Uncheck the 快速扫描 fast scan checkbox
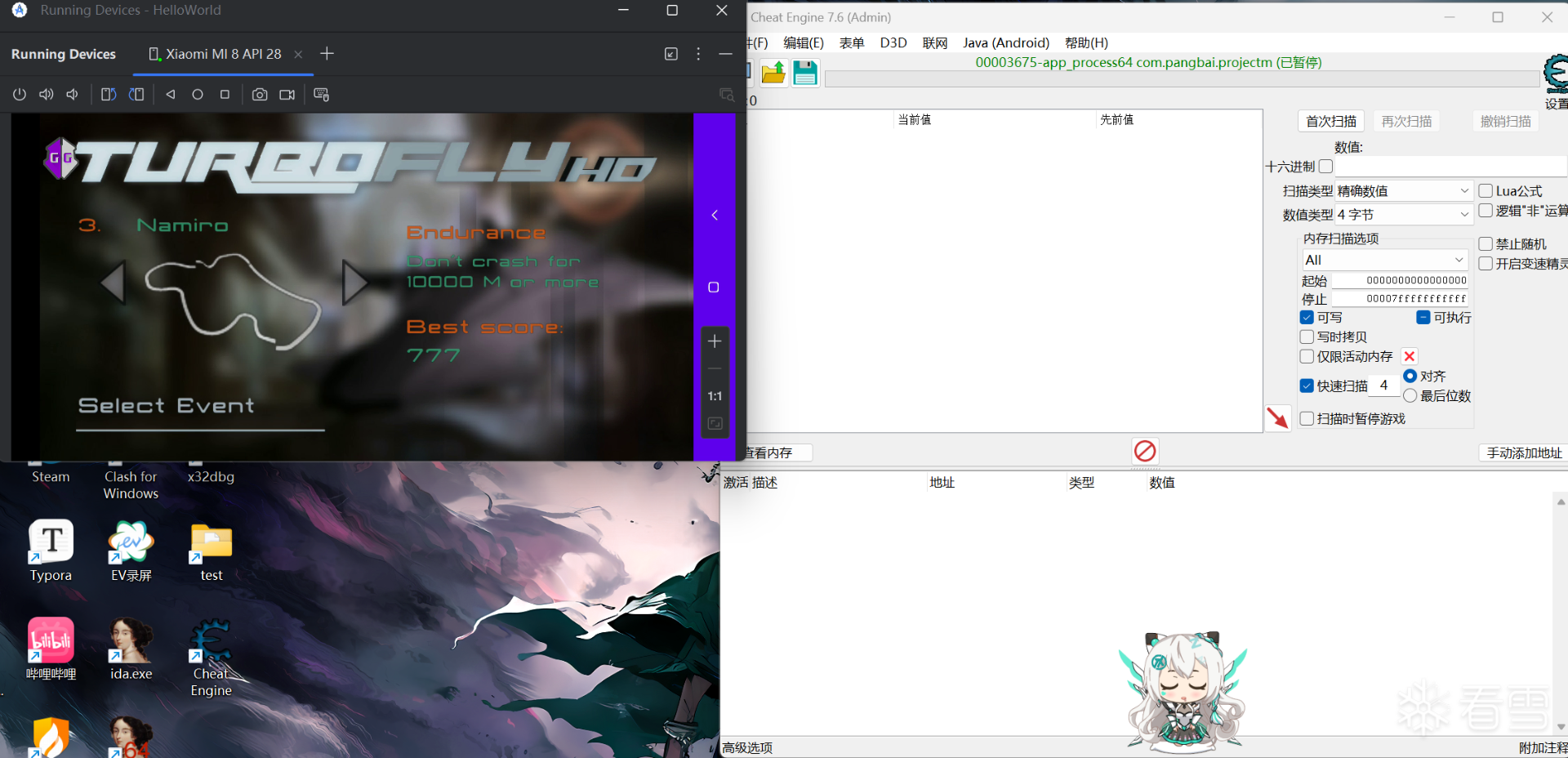Screen dimensions: 1568x758 pyautogui.click(x=1307, y=386)
